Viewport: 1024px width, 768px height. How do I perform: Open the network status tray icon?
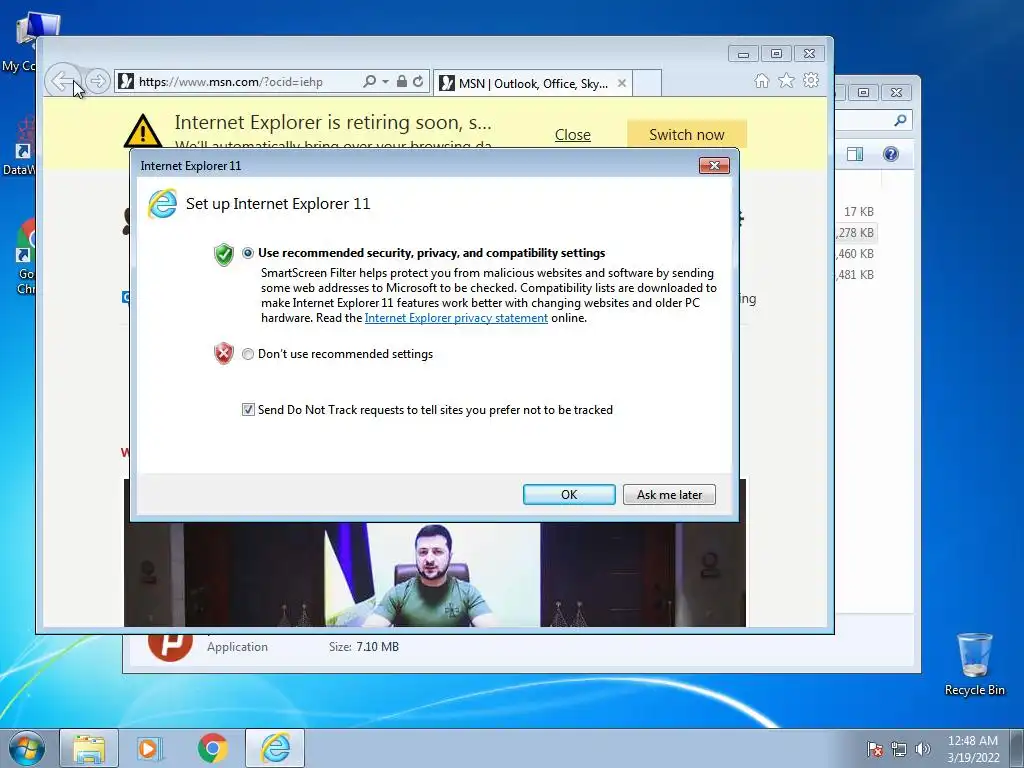[x=899, y=749]
